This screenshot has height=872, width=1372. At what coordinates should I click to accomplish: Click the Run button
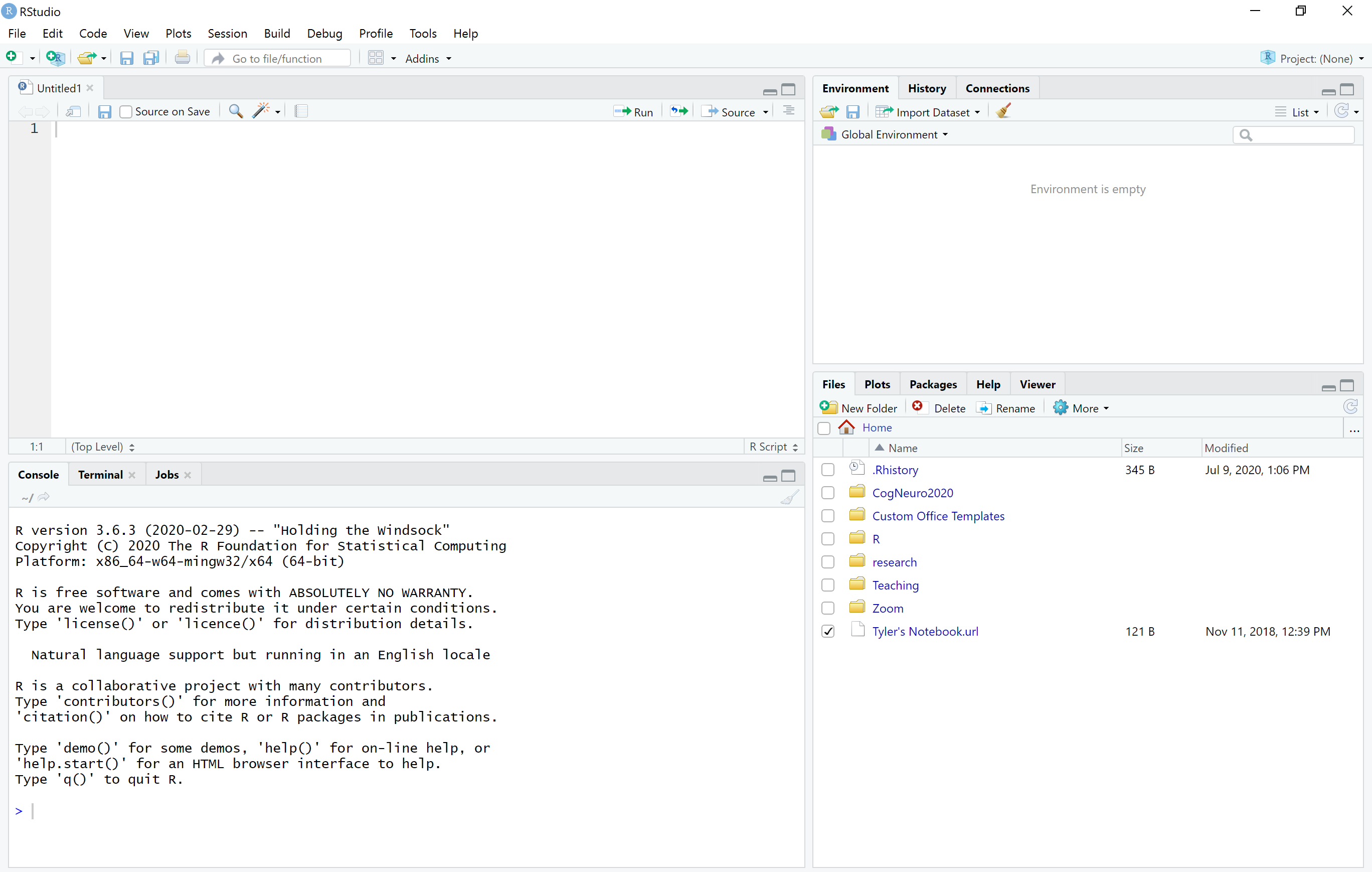pos(634,112)
